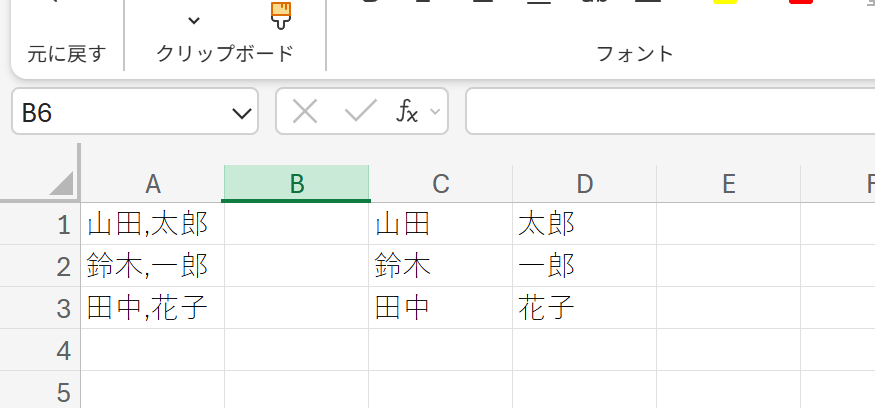Click inside the formula bar input
Viewport: 875px width, 408px height.
point(670,111)
